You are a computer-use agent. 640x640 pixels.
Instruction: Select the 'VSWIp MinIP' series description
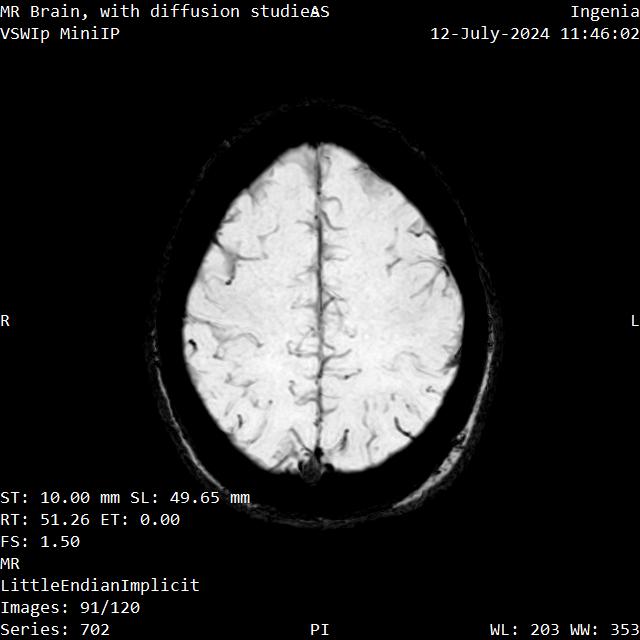point(60,33)
